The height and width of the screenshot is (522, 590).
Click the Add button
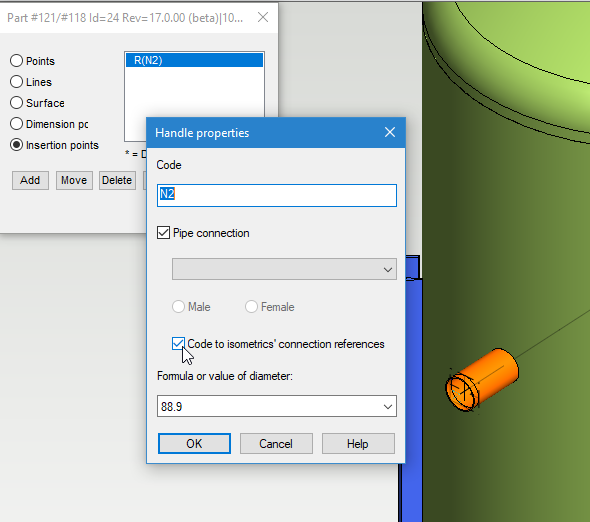click(x=30, y=180)
